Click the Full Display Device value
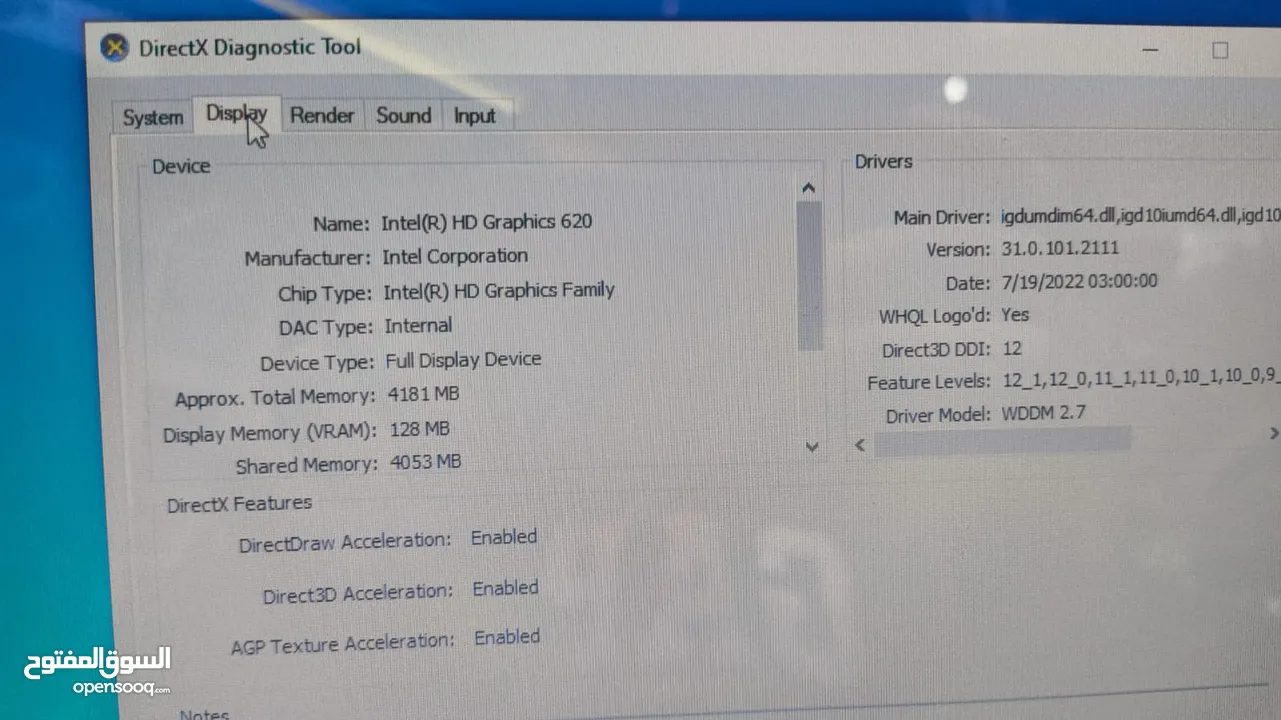This screenshot has width=1281, height=720. 463,359
